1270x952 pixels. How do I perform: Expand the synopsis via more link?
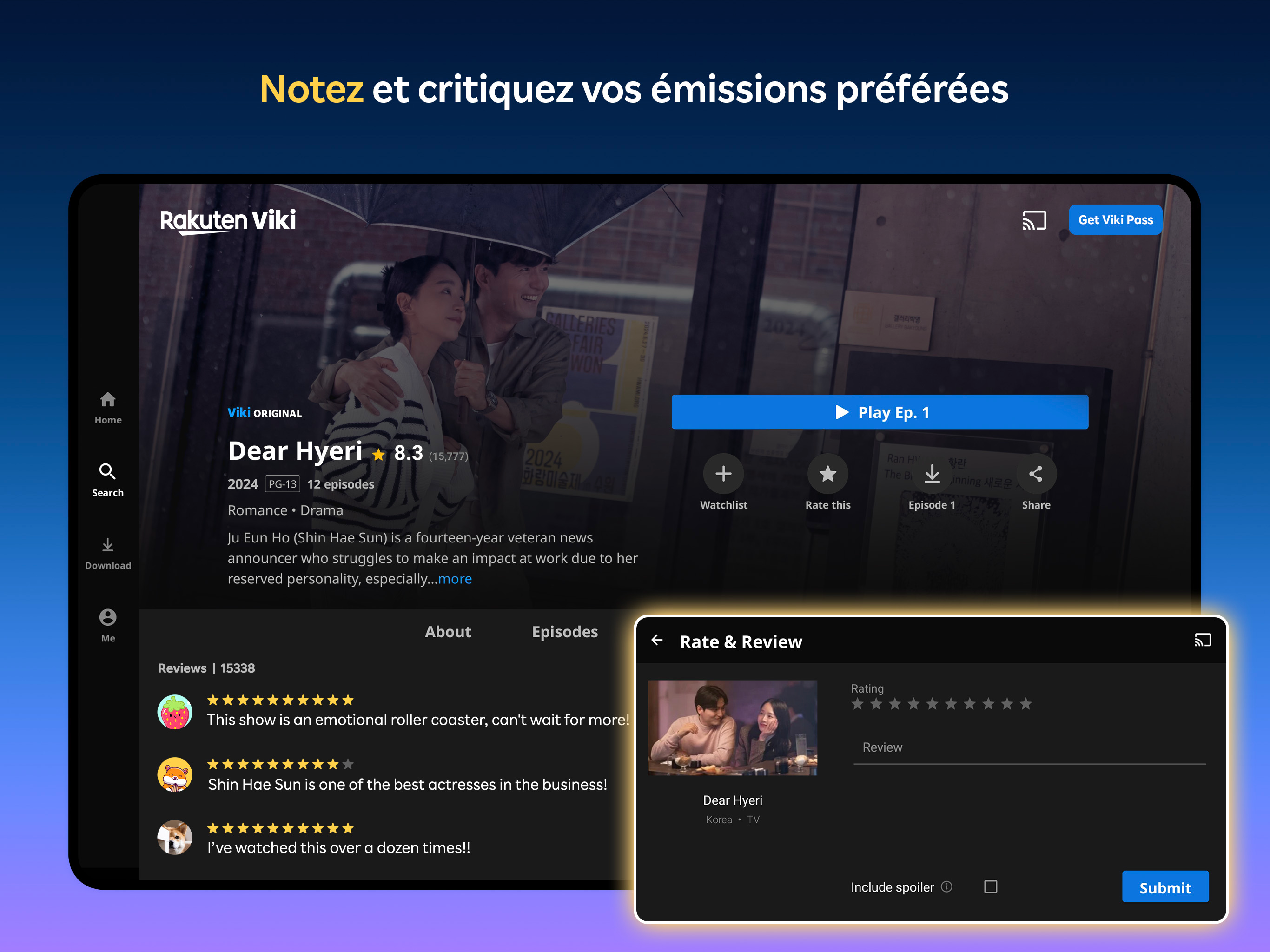(x=455, y=579)
